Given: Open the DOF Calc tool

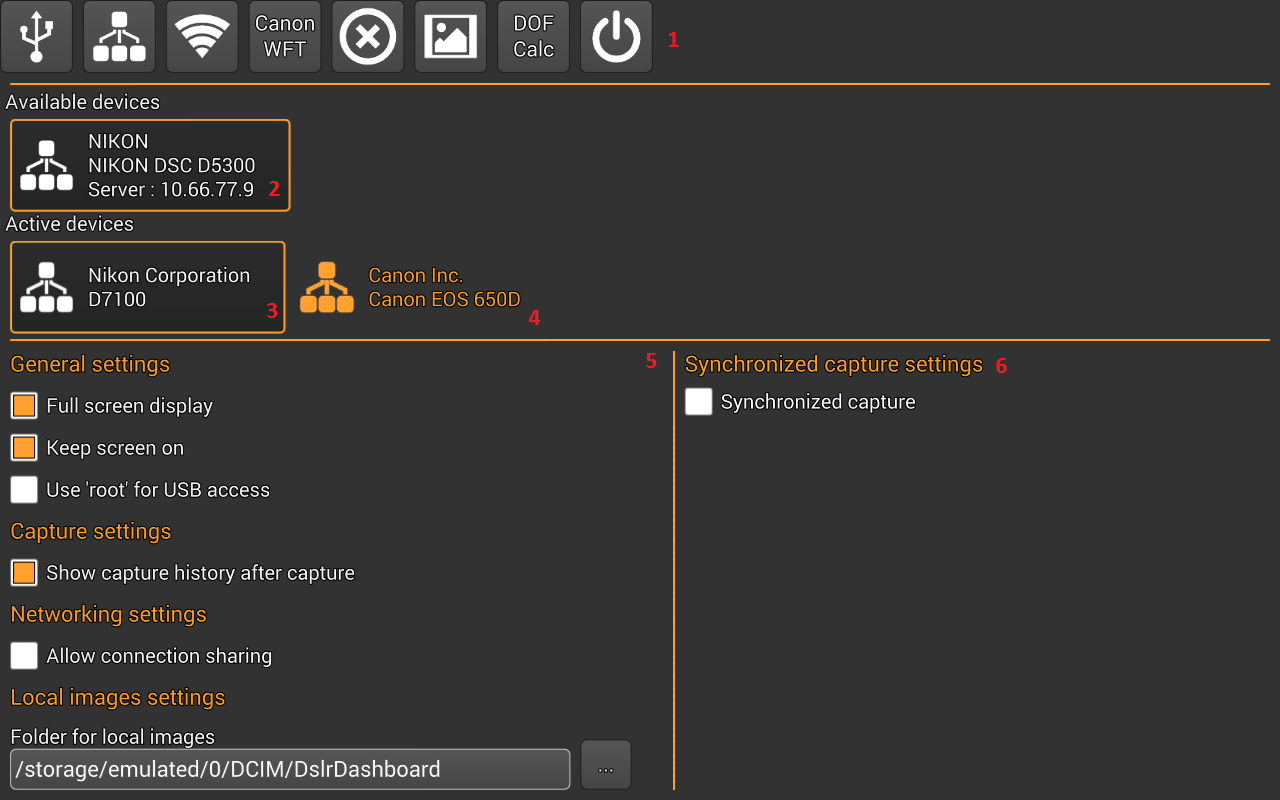Looking at the screenshot, I should coord(534,37).
